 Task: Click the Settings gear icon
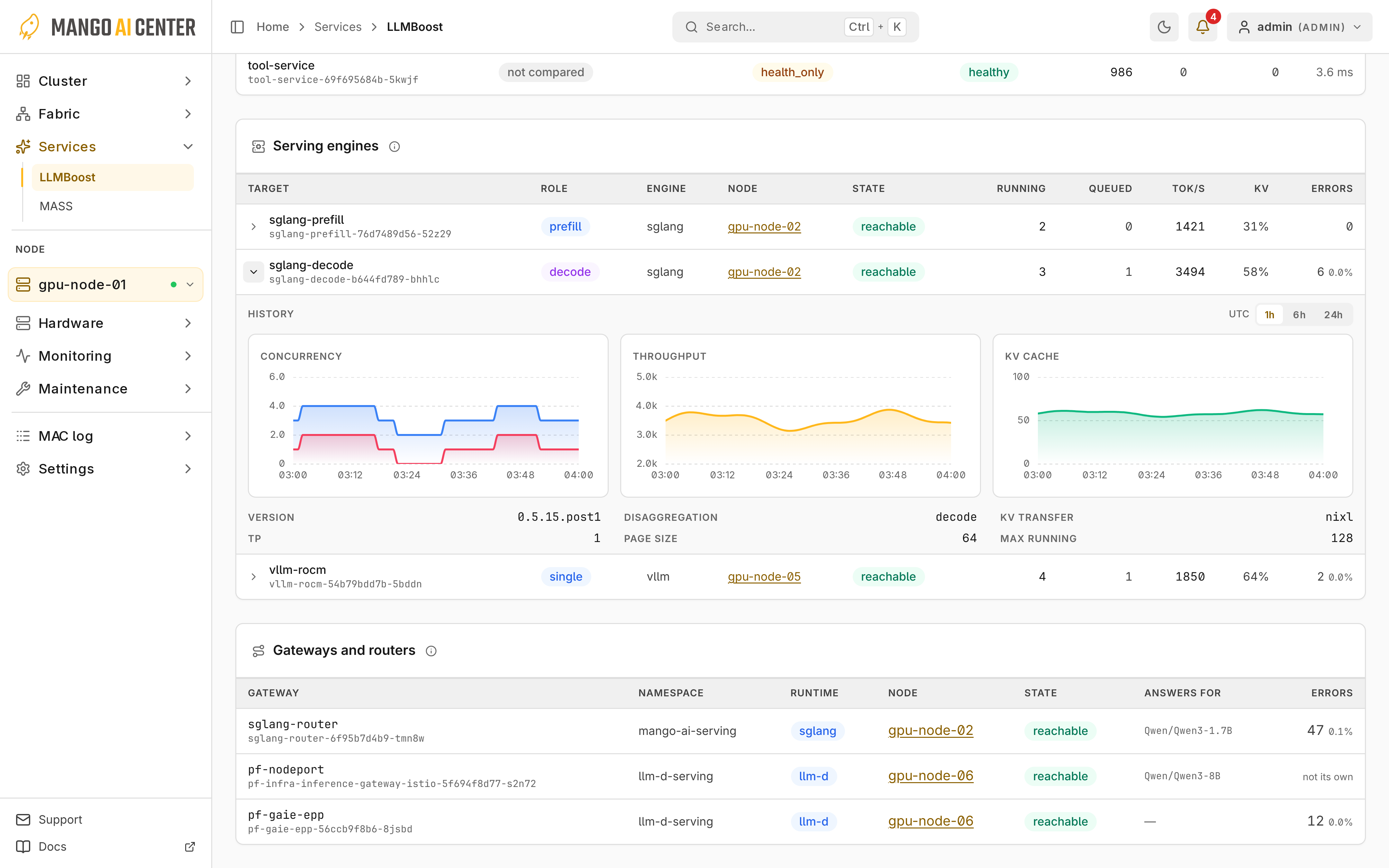(x=23, y=468)
